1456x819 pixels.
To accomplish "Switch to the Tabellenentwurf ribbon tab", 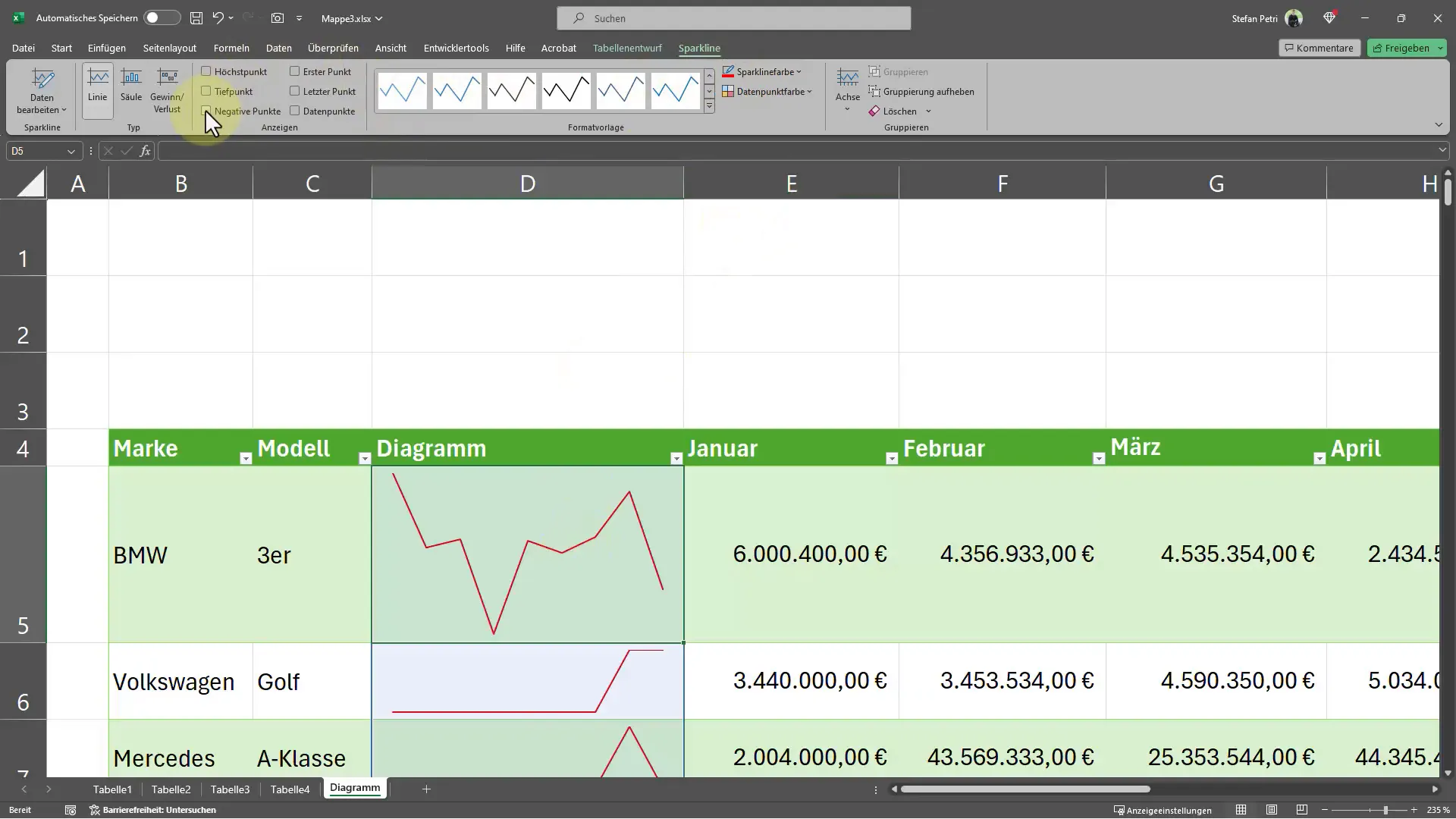I will pyautogui.click(x=627, y=48).
